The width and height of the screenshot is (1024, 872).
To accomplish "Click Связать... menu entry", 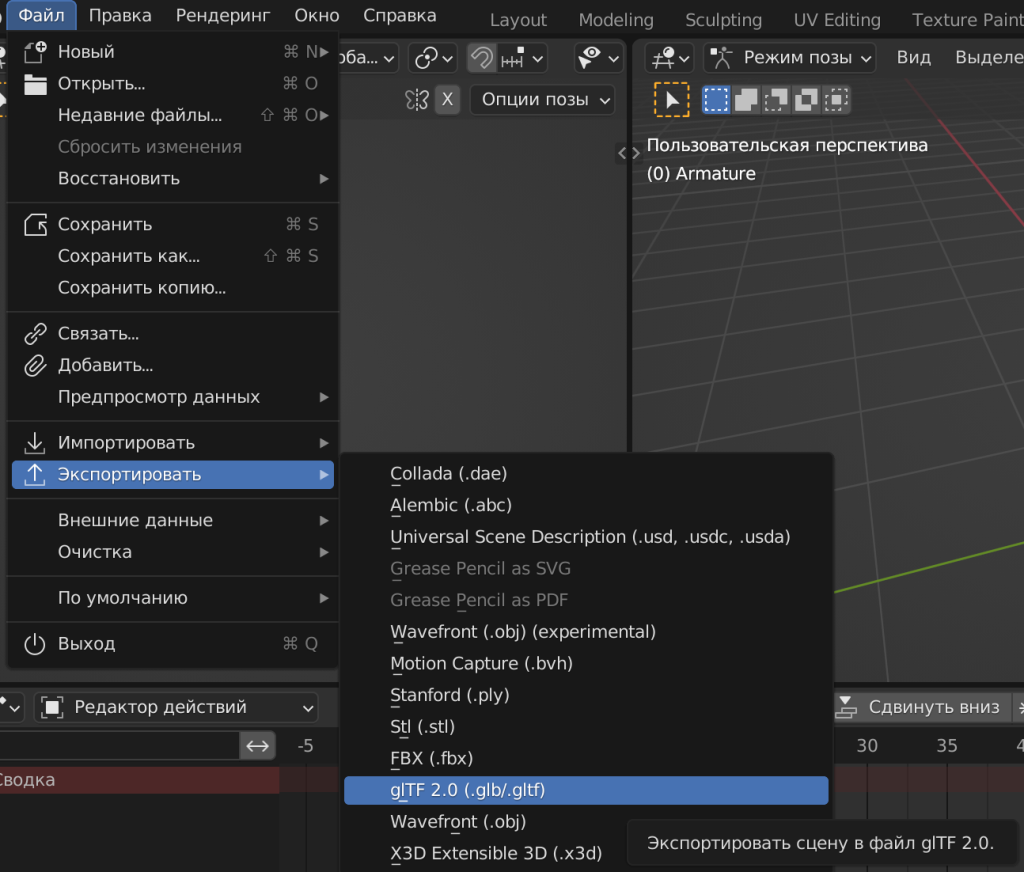I will (x=173, y=333).
